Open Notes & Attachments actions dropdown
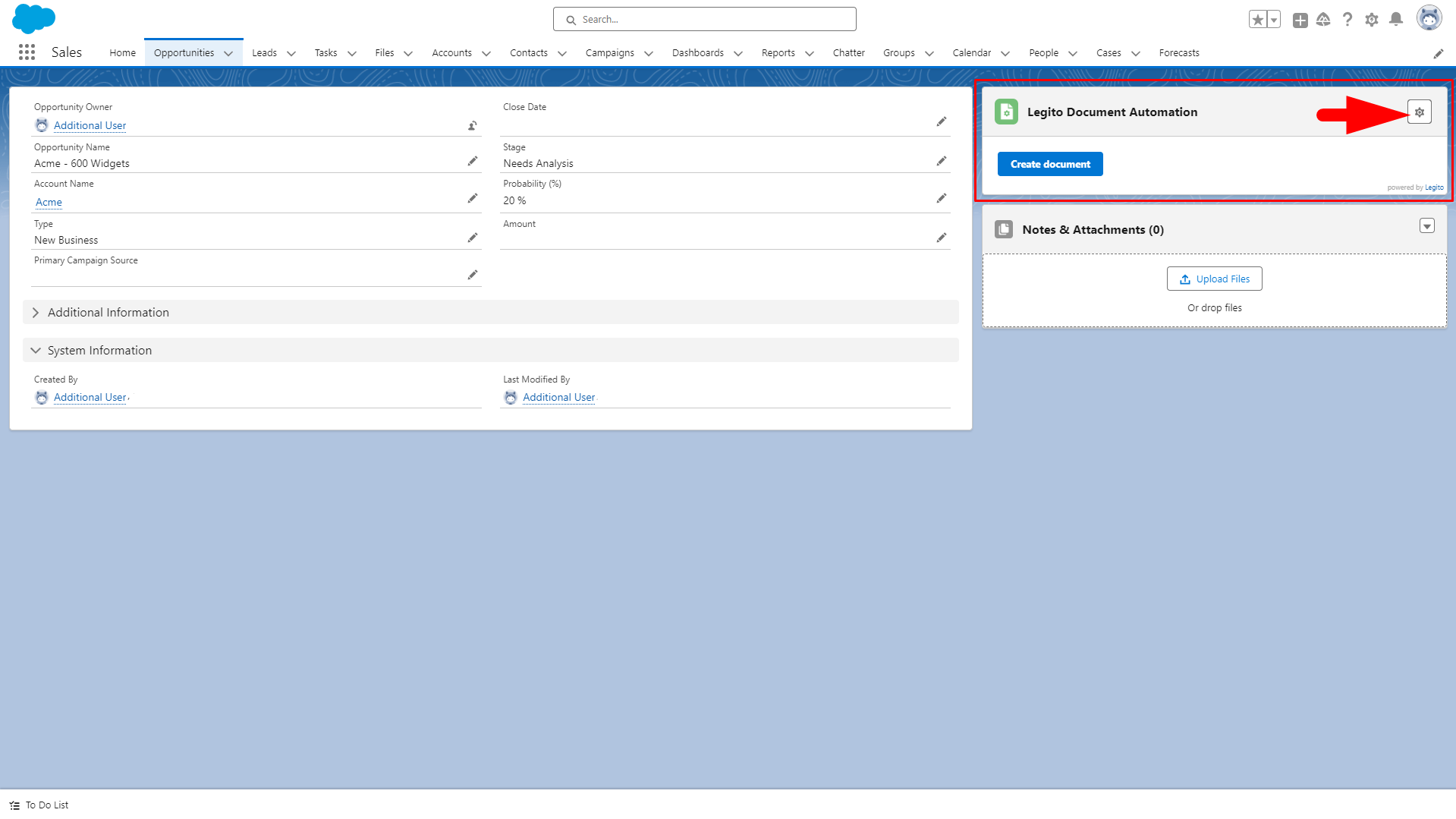This screenshot has height=819, width=1456. click(1427, 226)
